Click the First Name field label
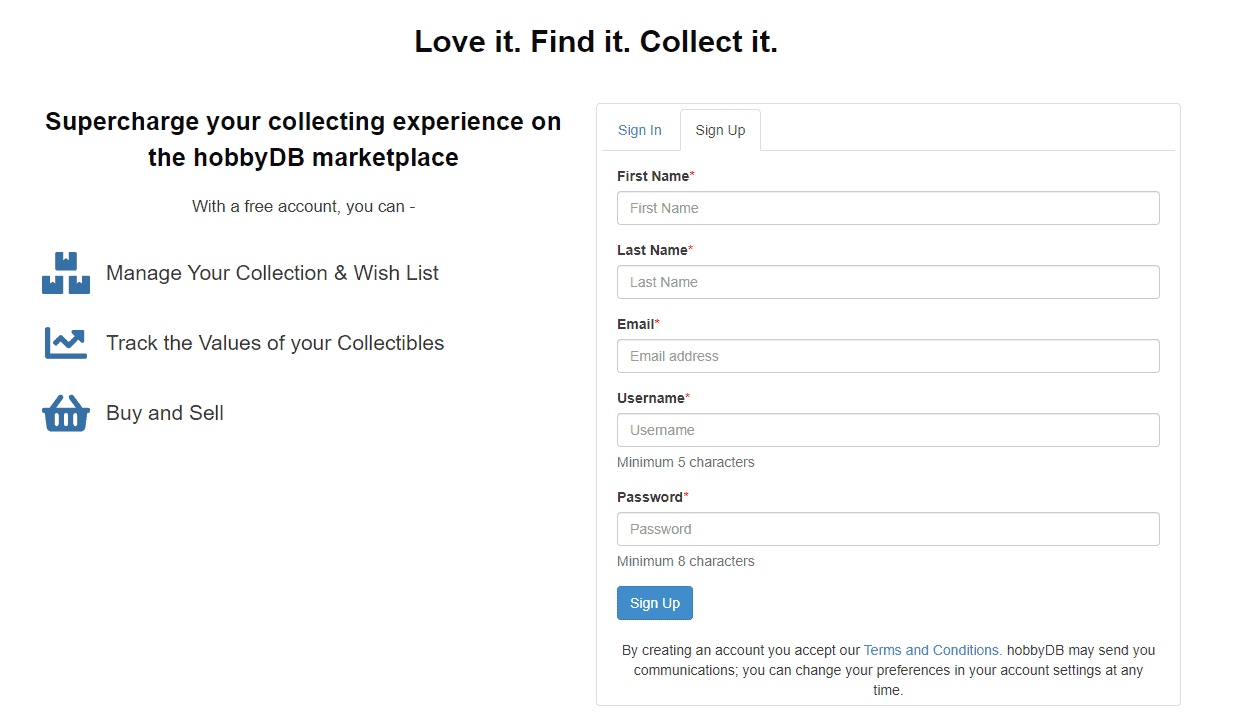 [x=652, y=175]
